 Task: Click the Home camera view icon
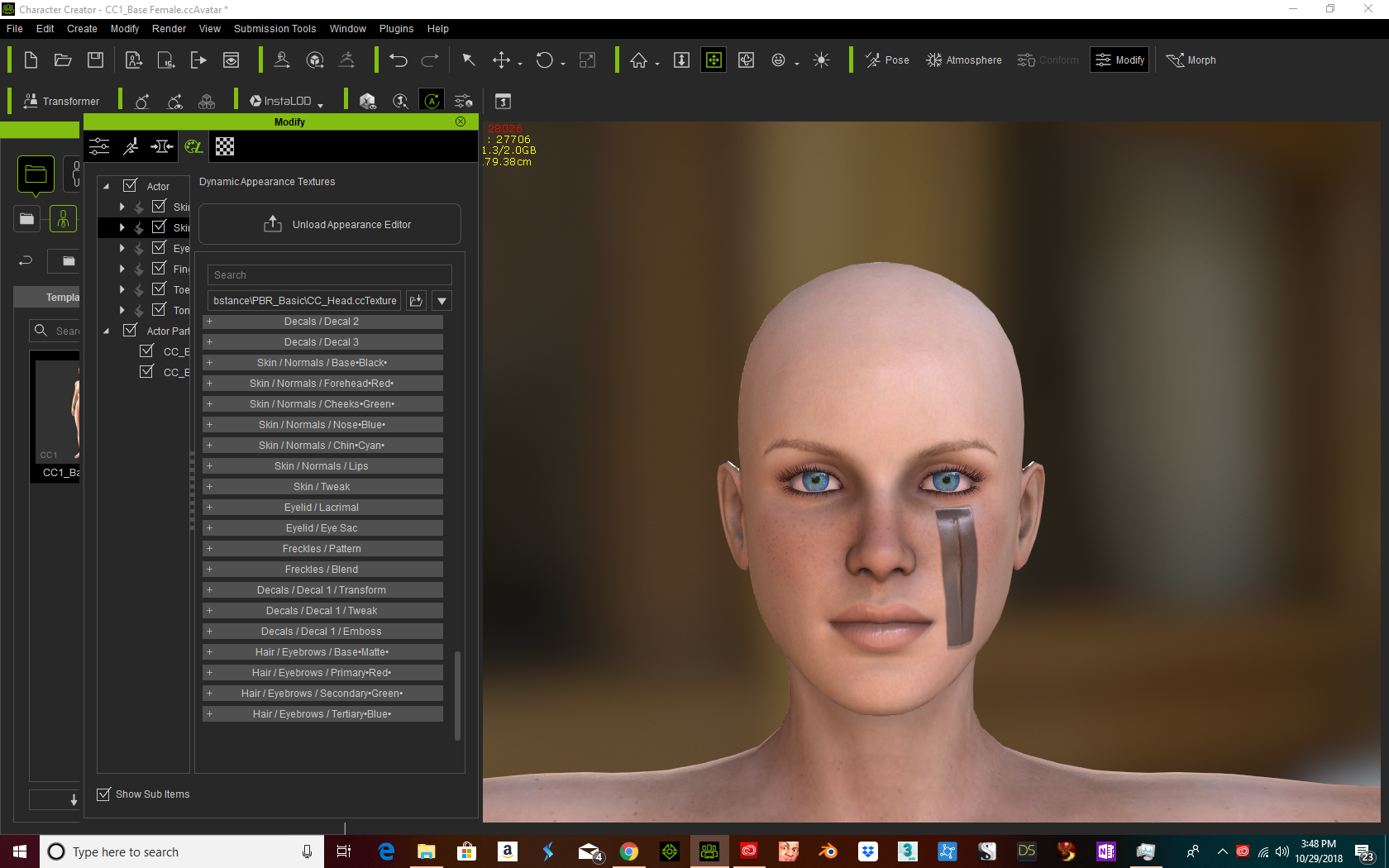pos(638,60)
